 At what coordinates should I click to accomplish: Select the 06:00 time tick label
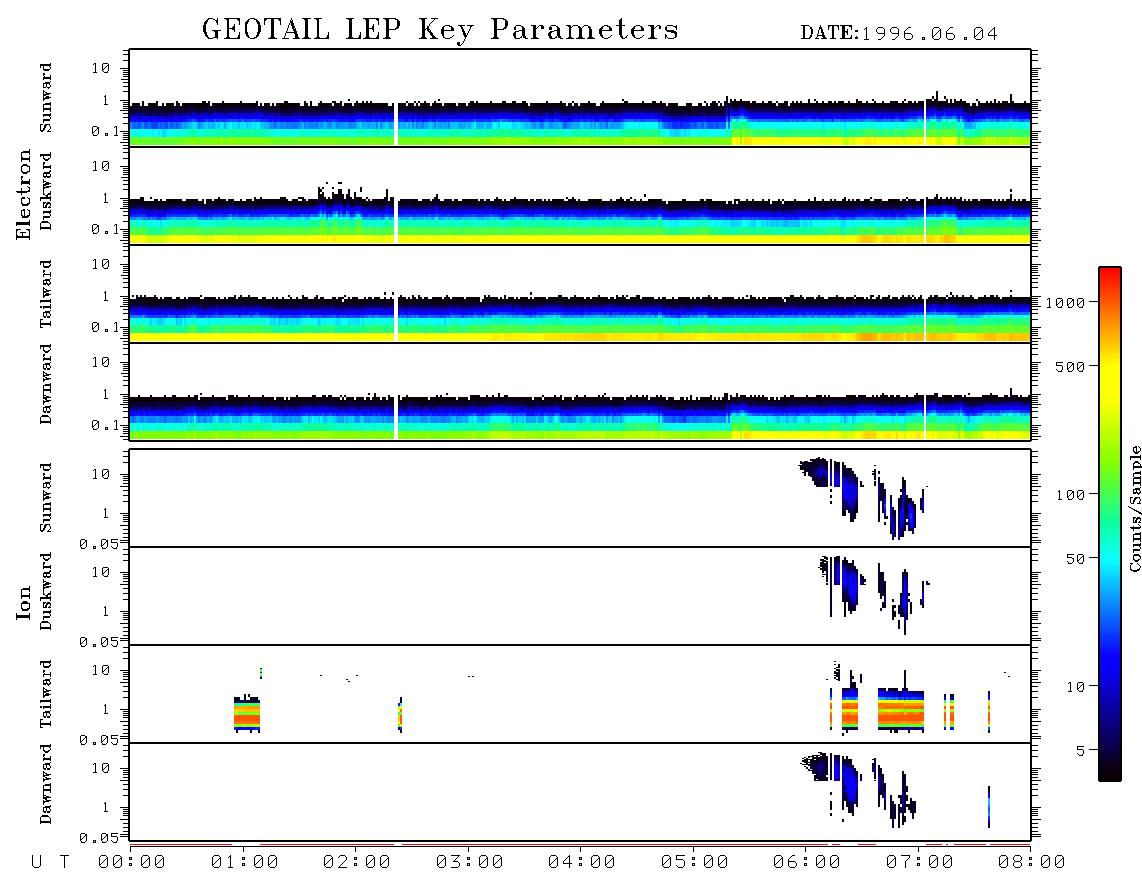click(x=807, y=863)
